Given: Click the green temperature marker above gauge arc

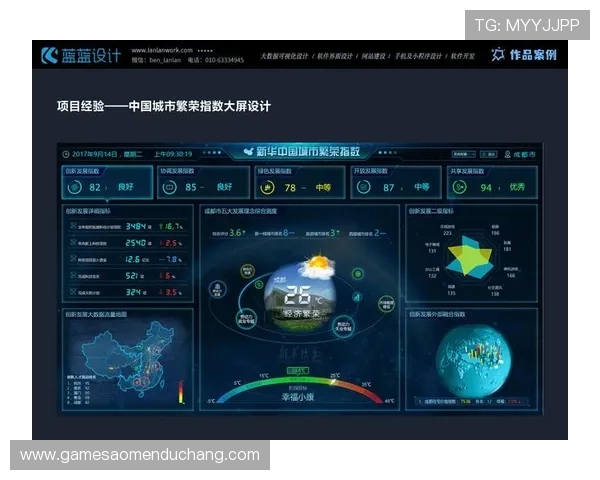Looking at the screenshot, I should (298, 371).
